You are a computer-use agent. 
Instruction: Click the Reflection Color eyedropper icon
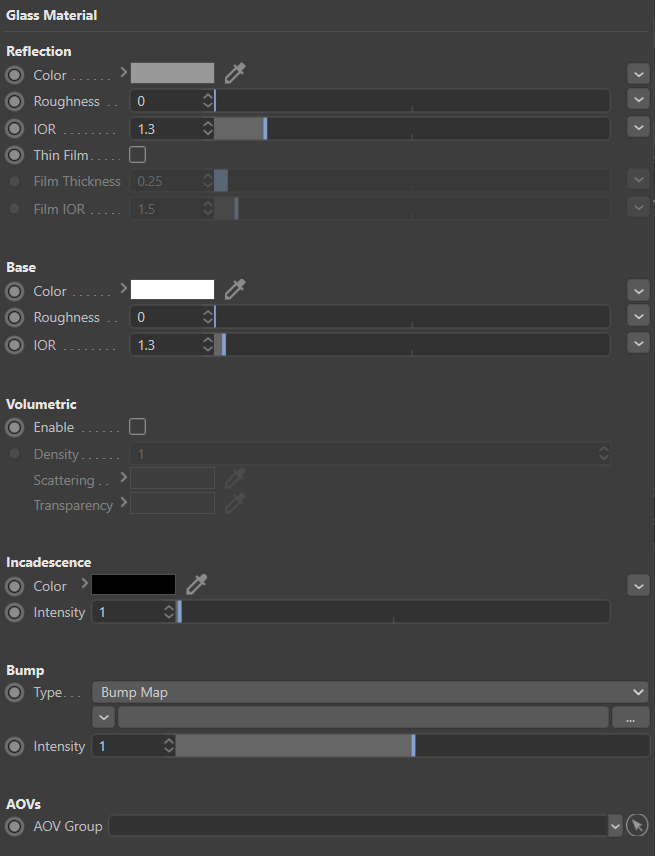[235, 73]
